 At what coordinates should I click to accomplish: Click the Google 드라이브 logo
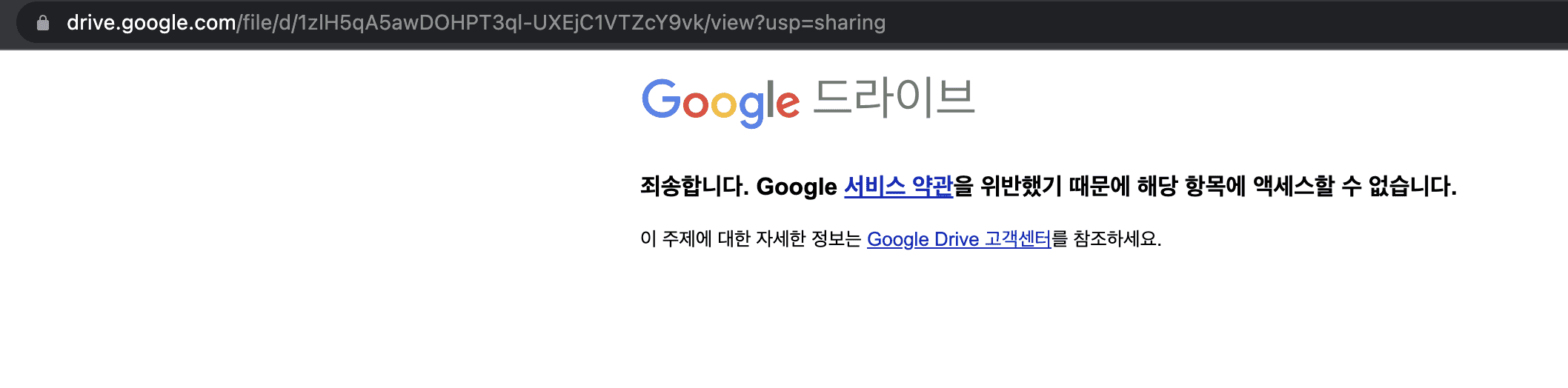click(x=808, y=101)
